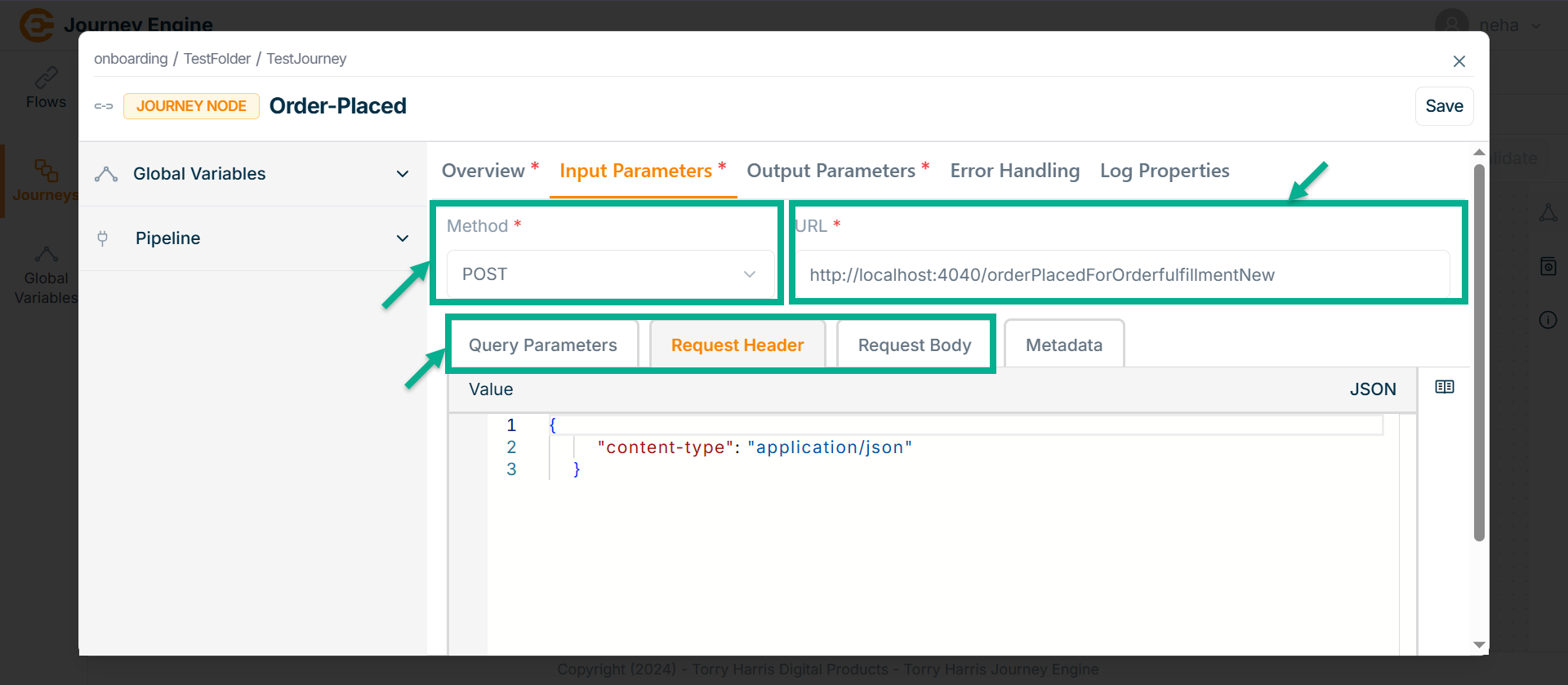
Task: Open Journeys in the left sidebar
Action: pyautogui.click(x=46, y=180)
